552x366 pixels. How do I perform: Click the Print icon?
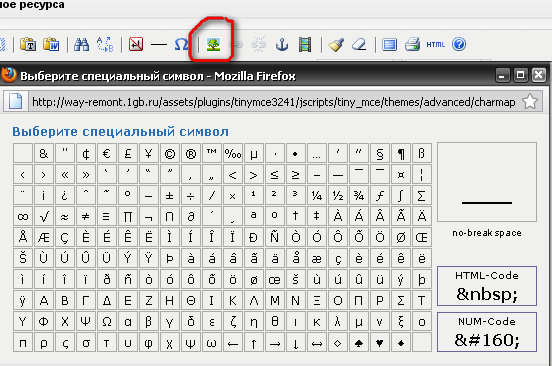click(413, 44)
